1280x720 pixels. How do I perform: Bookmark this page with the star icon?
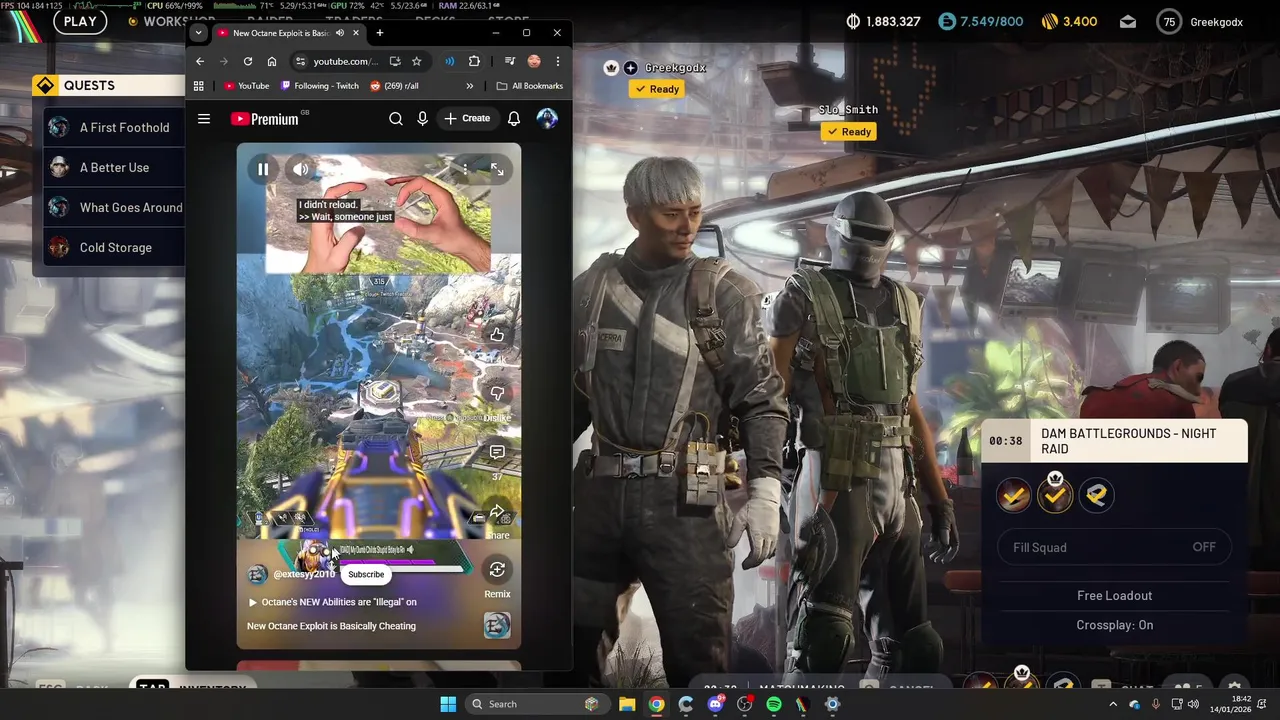(x=417, y=61)
